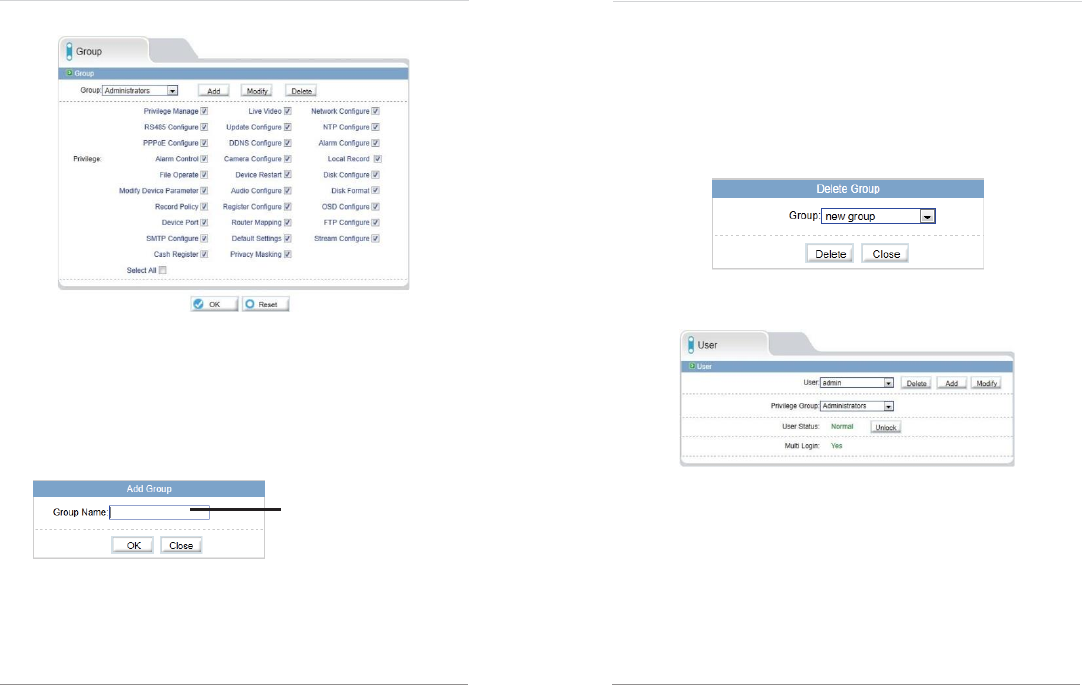Click the green icon in User header bar
Viewport: 1082px width, 685px height.
coord(692,366)
